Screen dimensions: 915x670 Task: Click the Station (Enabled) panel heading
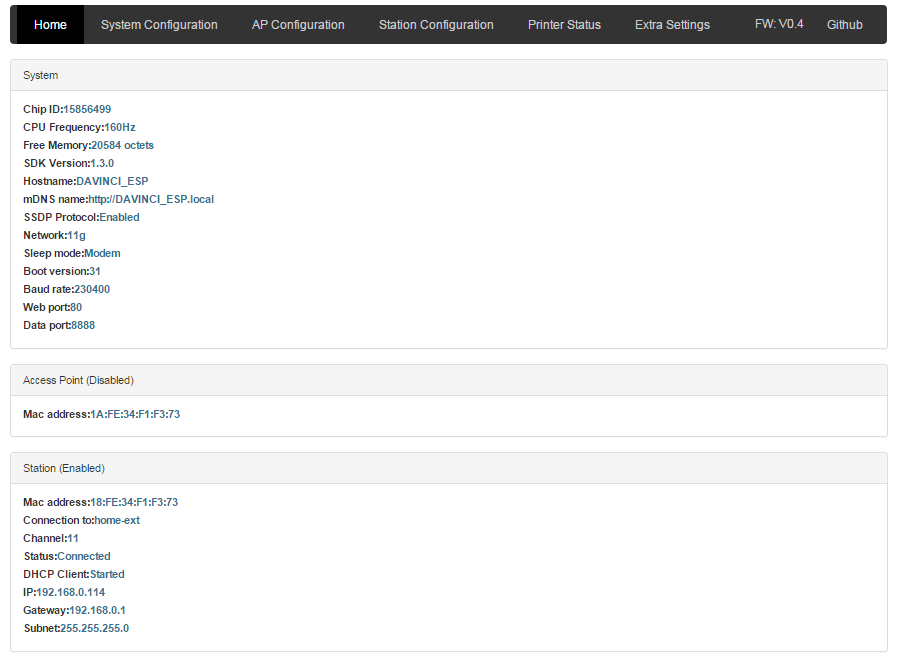coord(64,468)
